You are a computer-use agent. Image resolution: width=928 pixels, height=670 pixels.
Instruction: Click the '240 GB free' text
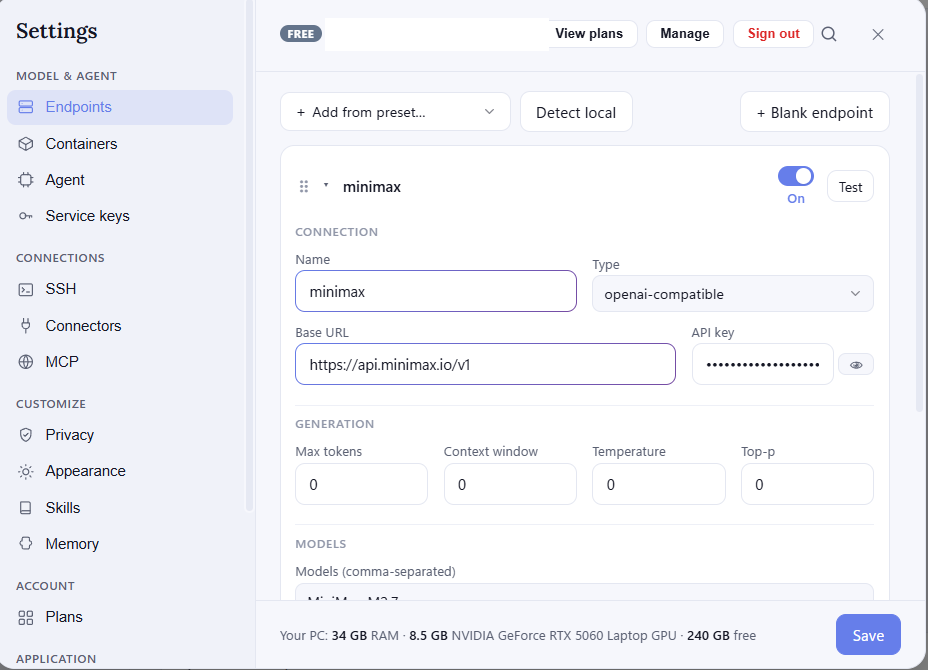(x=721, y=636)
